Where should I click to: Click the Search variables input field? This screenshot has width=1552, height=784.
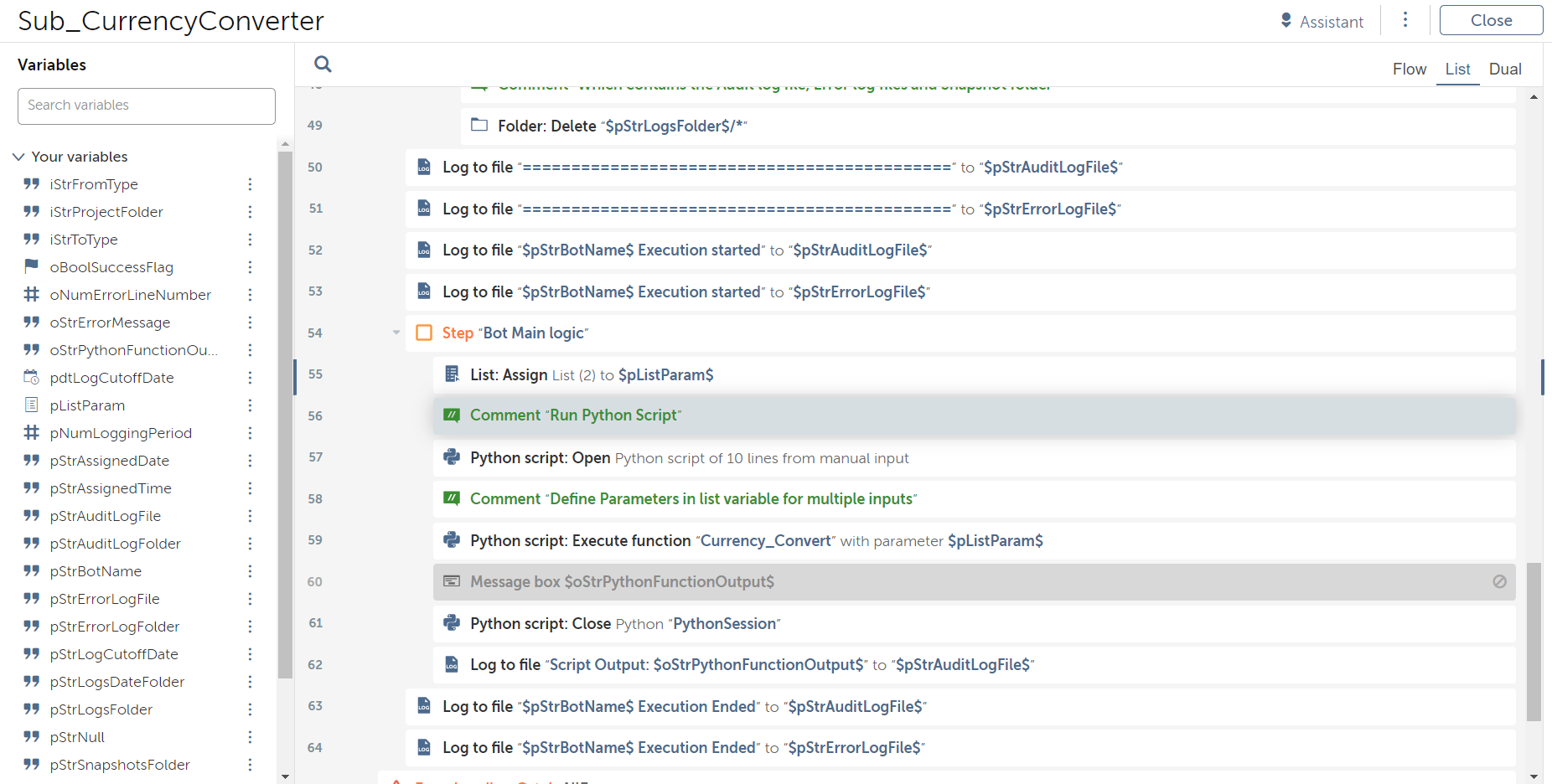147,106
